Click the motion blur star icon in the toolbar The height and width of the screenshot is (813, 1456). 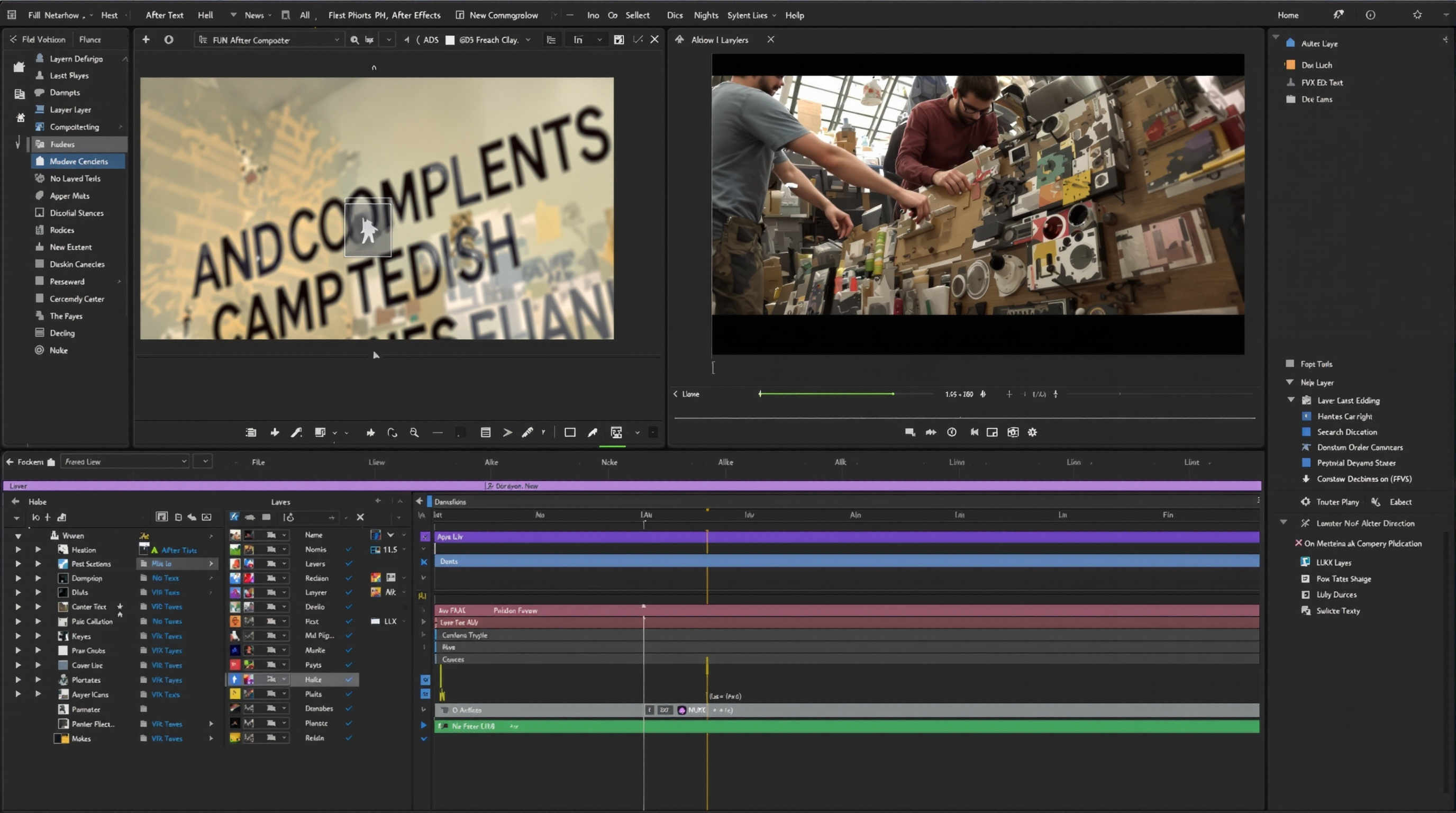(370, 432)
